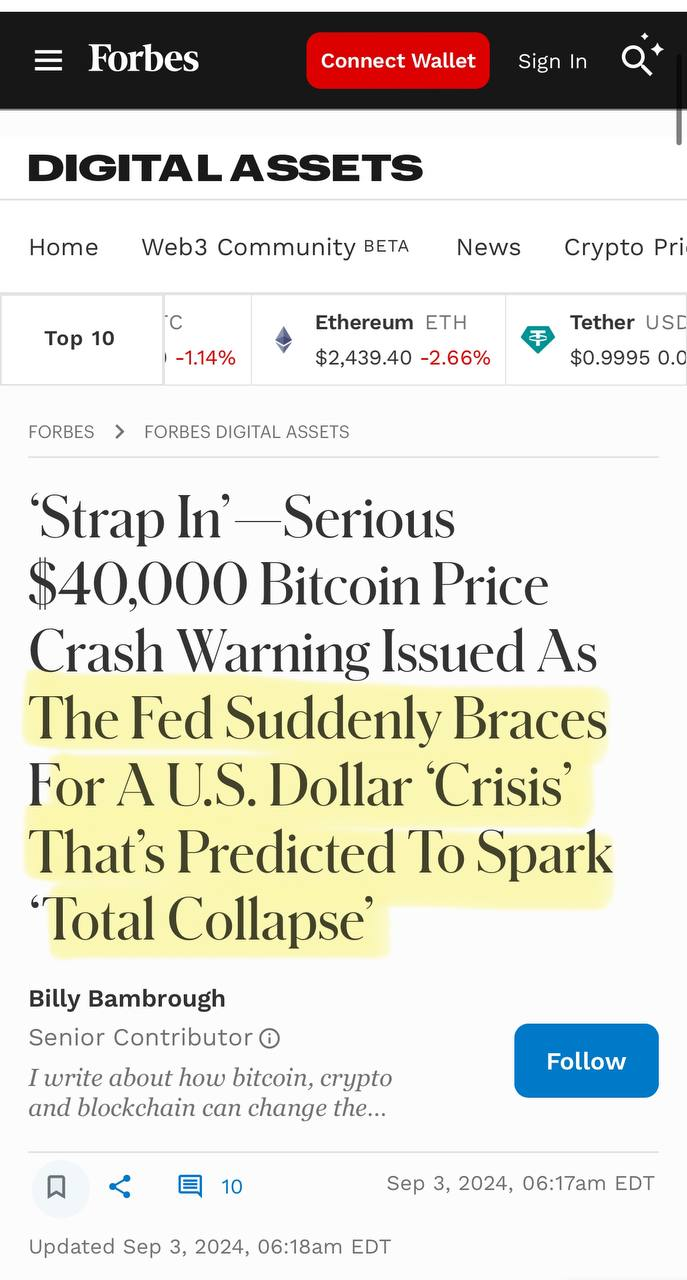
Task: Share the article via share icon
Action: point(120,1187)
